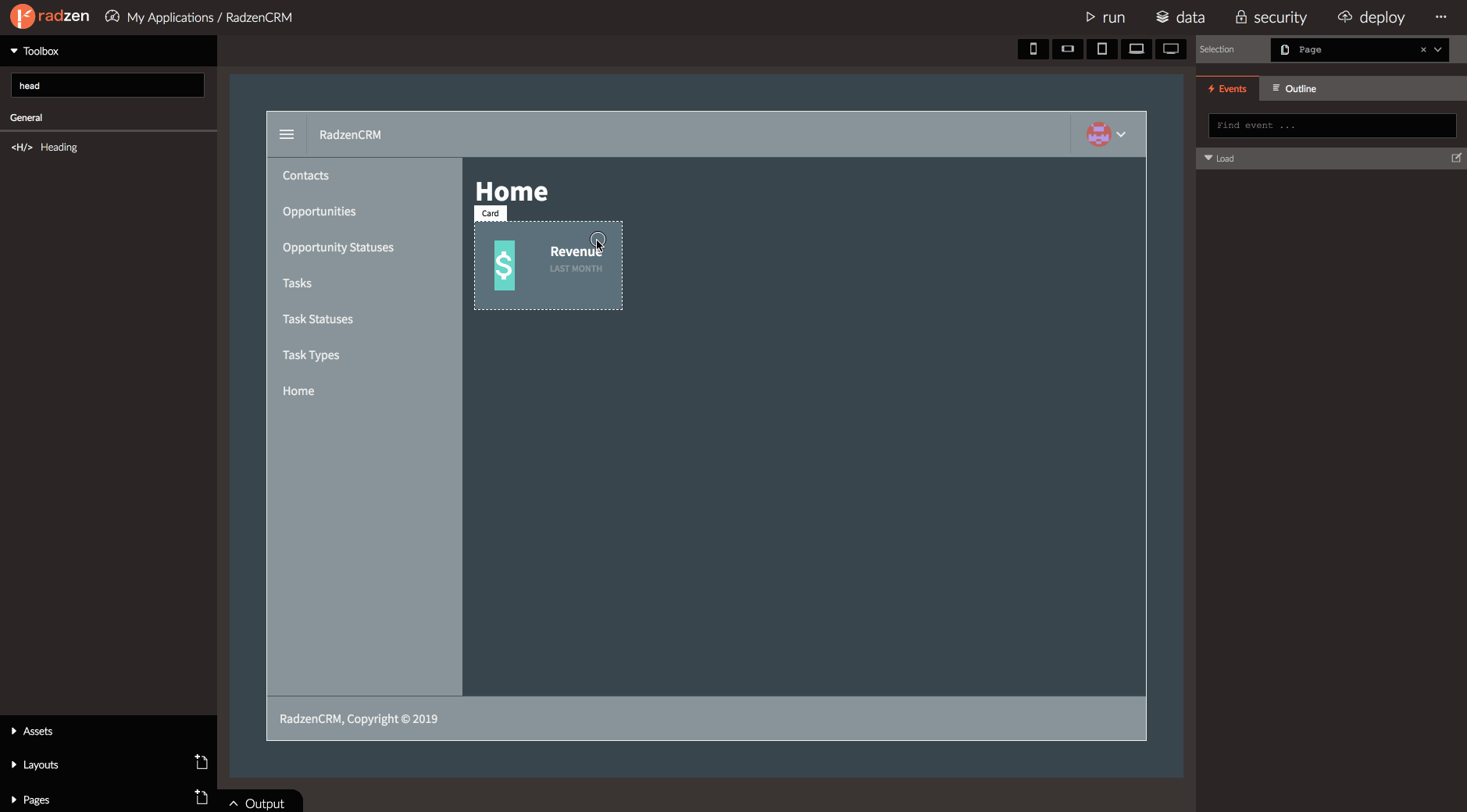
Task: Open Opportunities in the sidebar navigation
Action: point(319,212)
